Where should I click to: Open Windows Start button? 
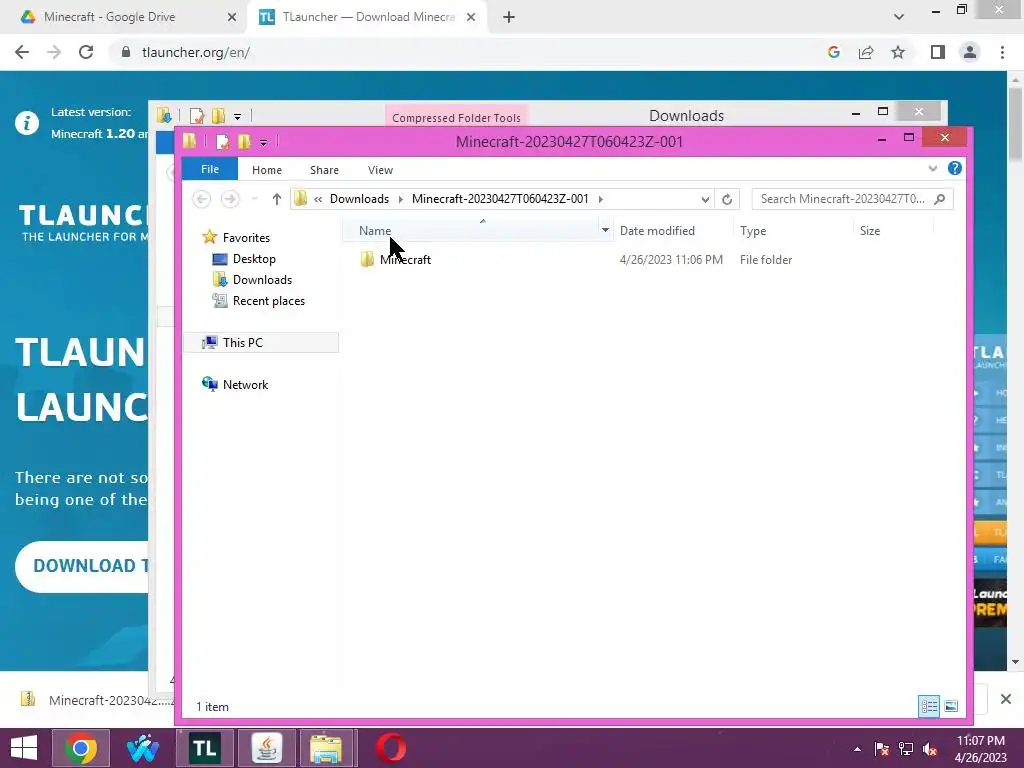tap(24, 748)
